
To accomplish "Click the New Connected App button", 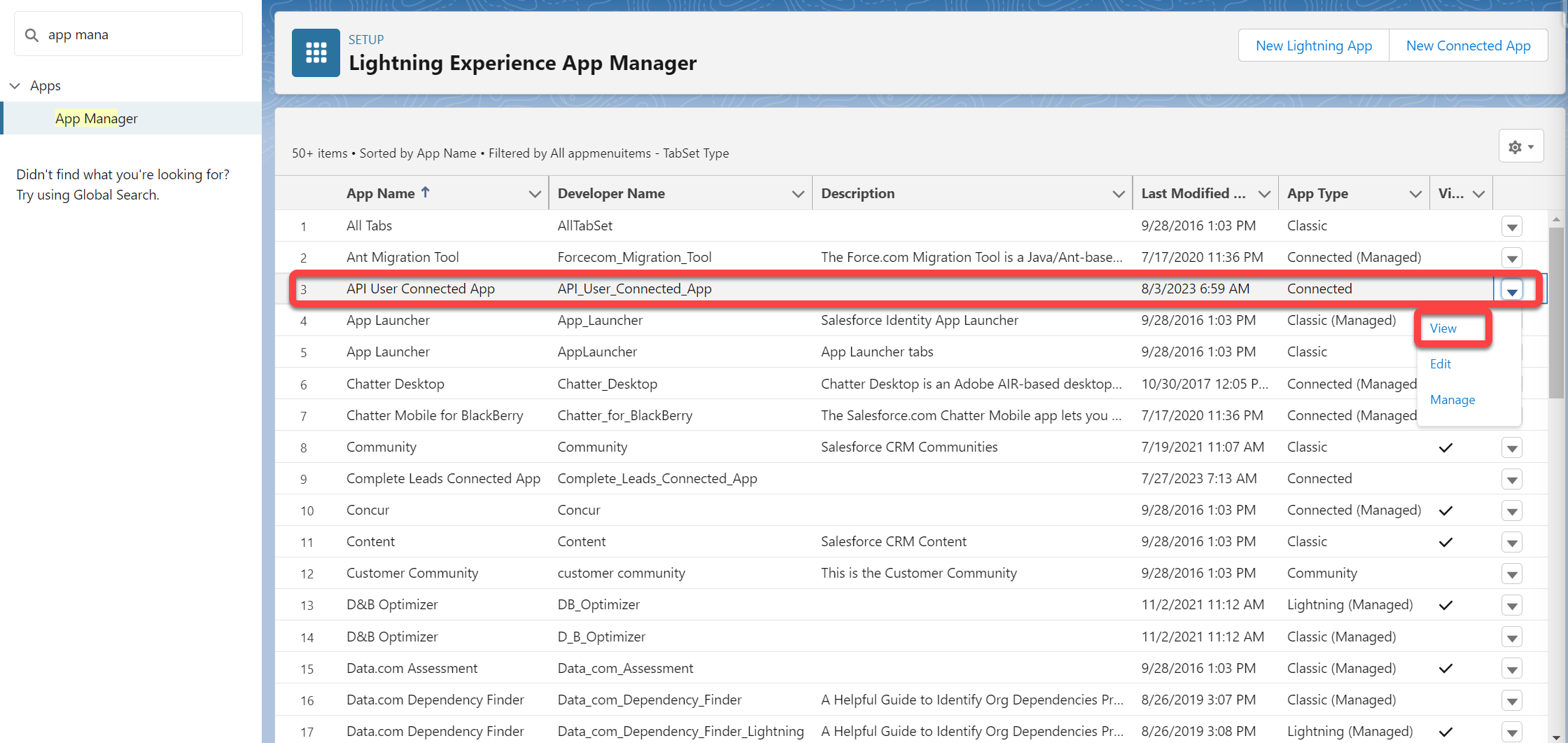I will pyautogui.click(x=1467, y=45).
